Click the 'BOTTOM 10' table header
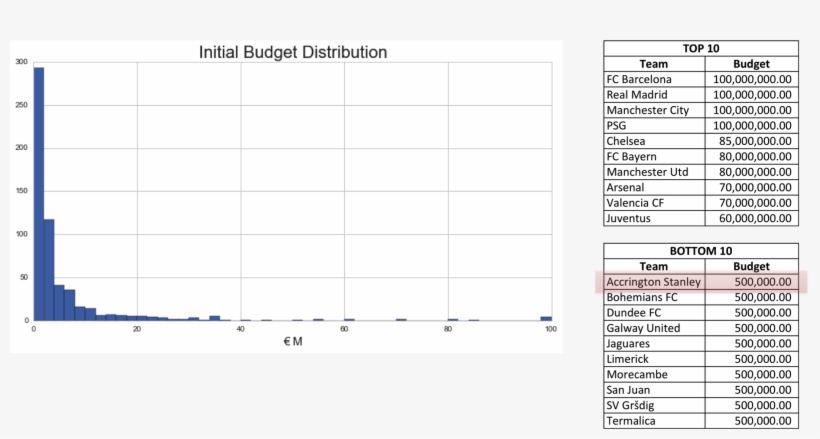The image size is (820, 439). click(x=701, y=251)
